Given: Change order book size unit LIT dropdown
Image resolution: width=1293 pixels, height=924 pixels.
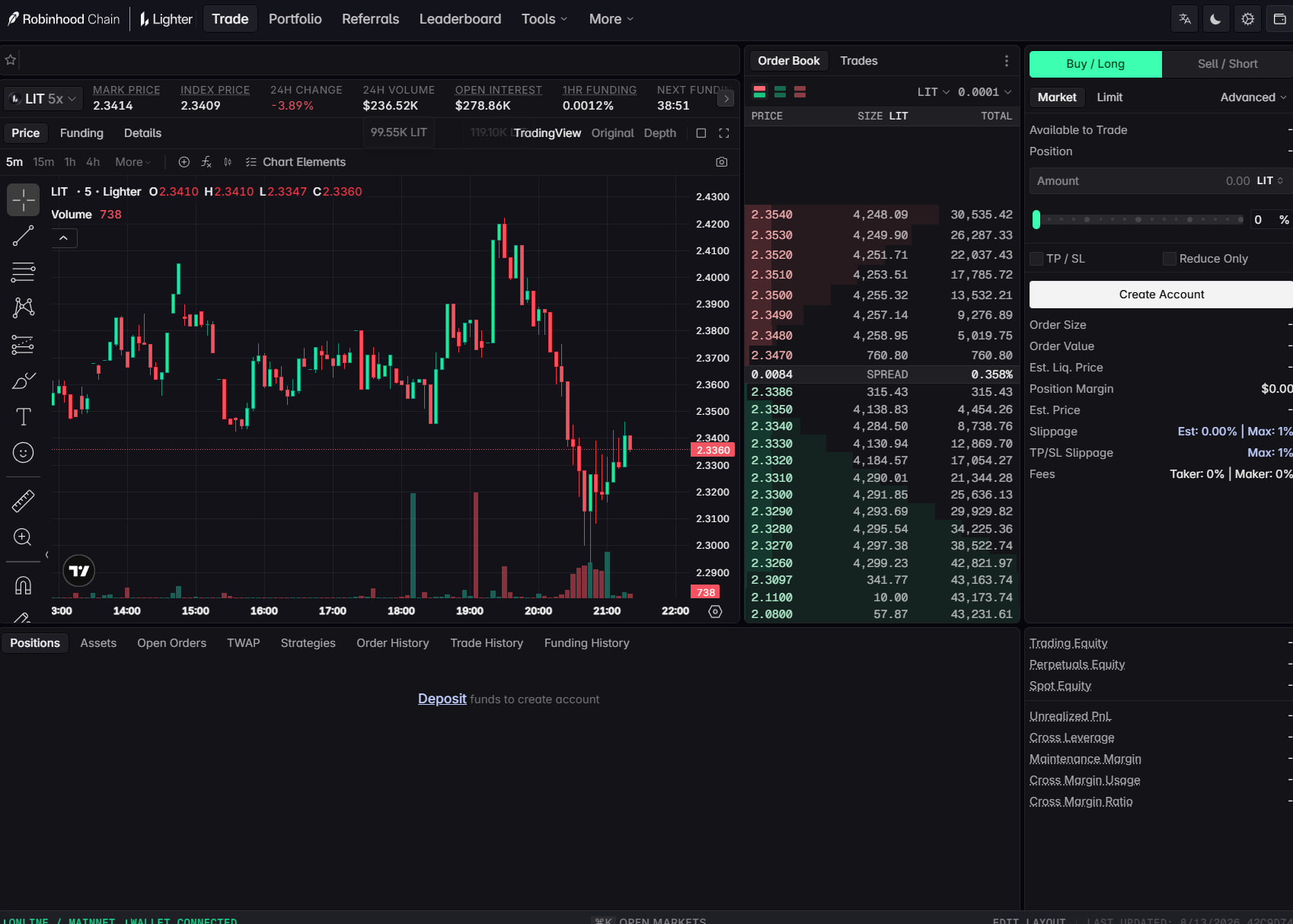Looking at the screenshot, I should [934, 92].
